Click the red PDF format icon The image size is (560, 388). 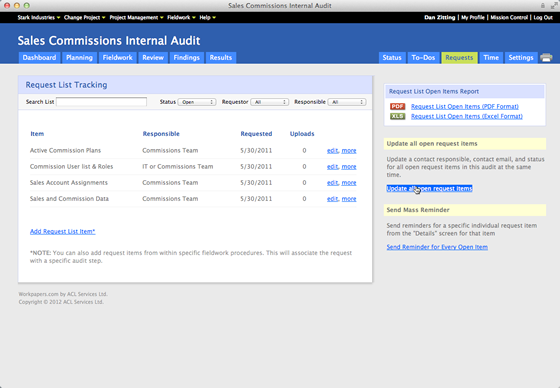(x=398, y=106)
